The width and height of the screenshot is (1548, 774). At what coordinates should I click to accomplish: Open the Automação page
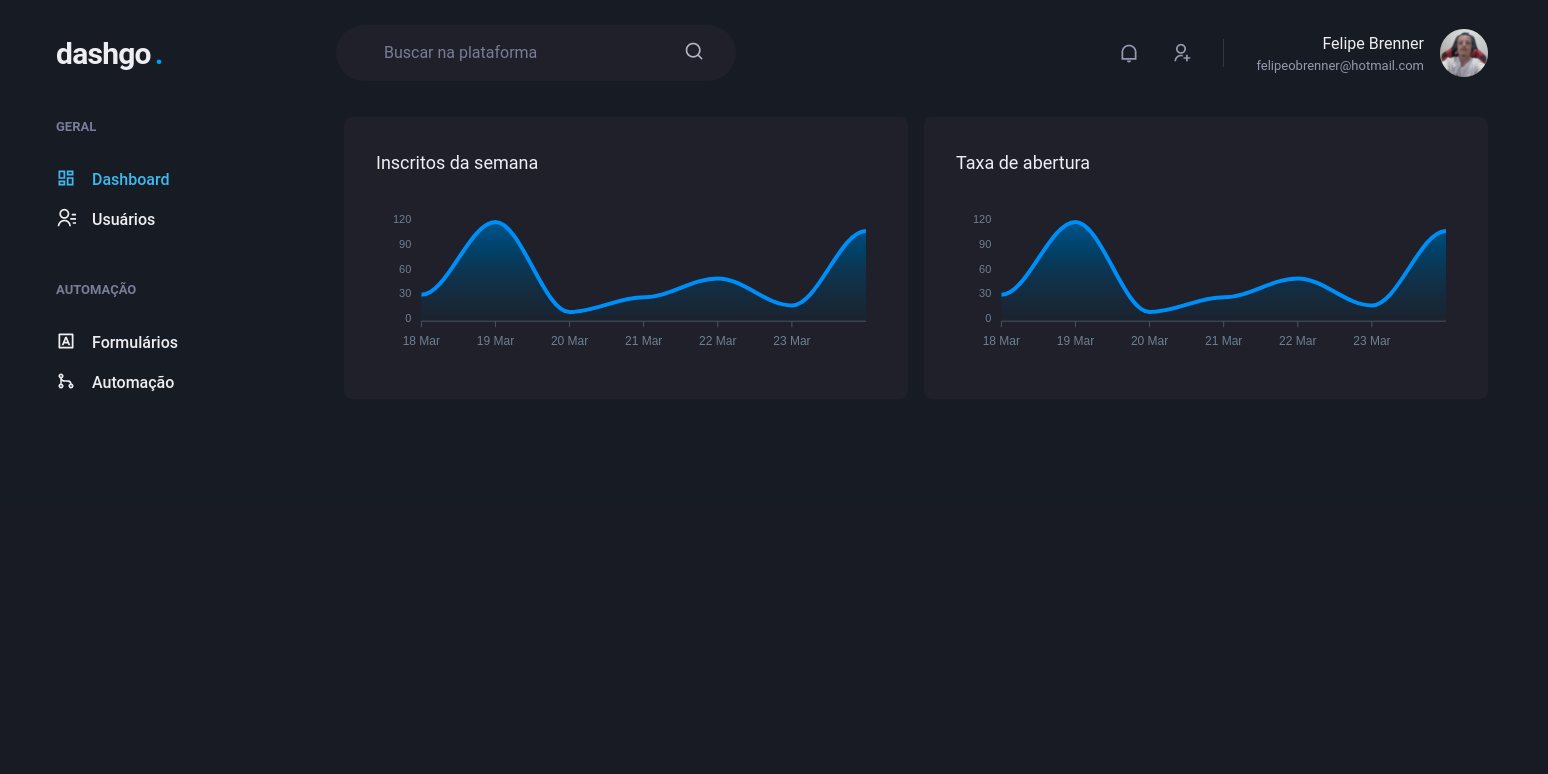[x=132, y=382]
